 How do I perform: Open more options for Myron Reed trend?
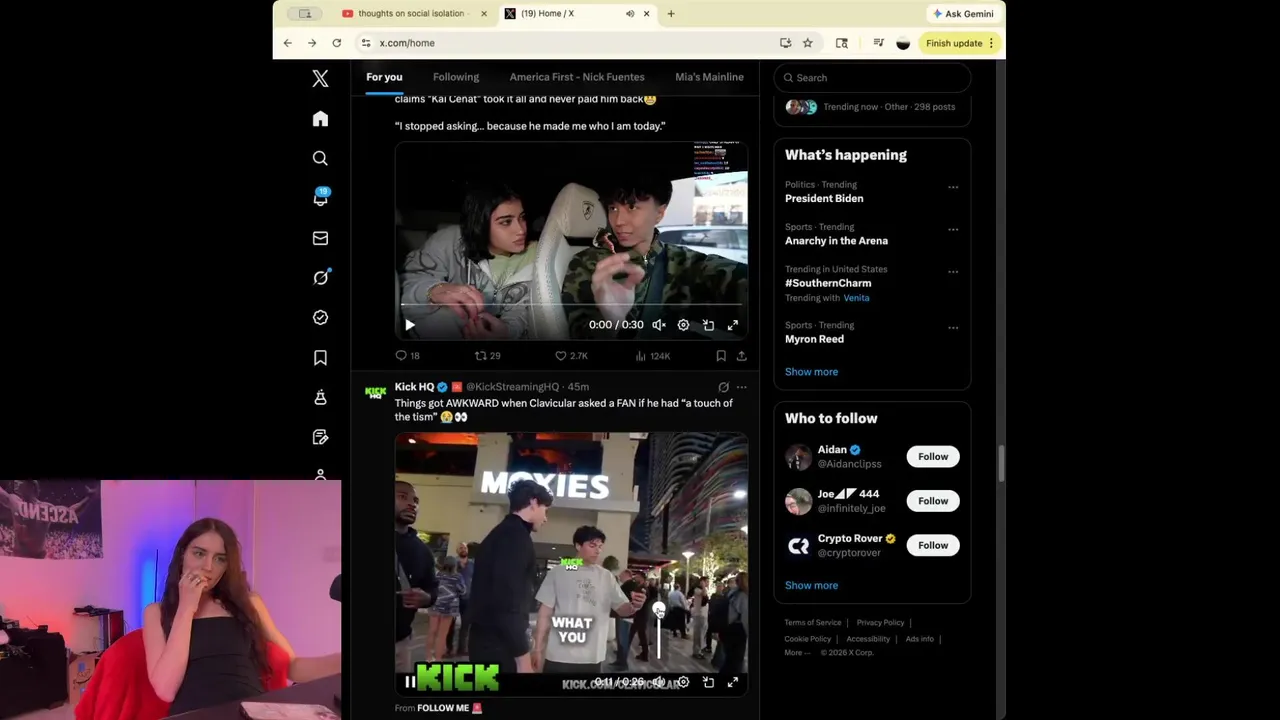pos(953,327)
